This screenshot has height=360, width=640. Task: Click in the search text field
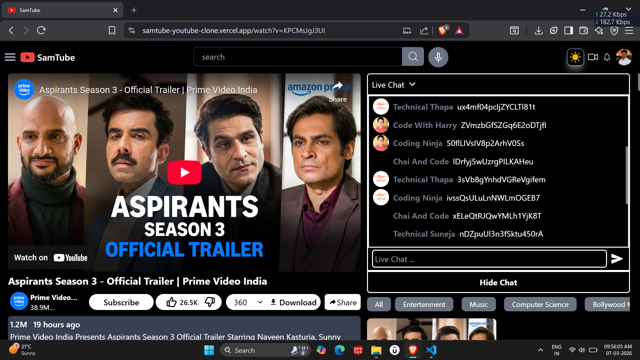click(298, 57)
